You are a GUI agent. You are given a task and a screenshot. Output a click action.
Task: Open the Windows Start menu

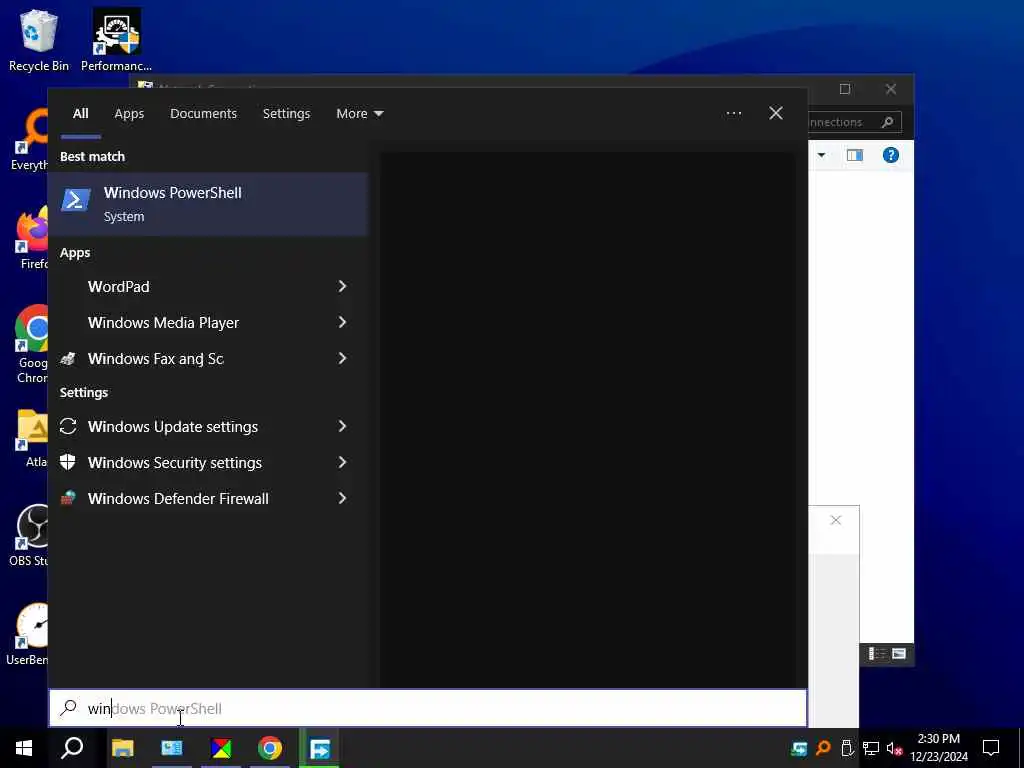pos(24,748)
